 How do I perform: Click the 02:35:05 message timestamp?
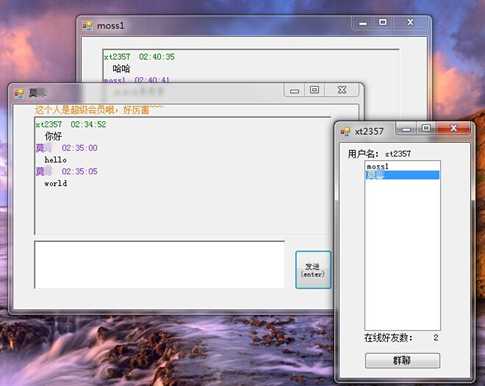80,172
